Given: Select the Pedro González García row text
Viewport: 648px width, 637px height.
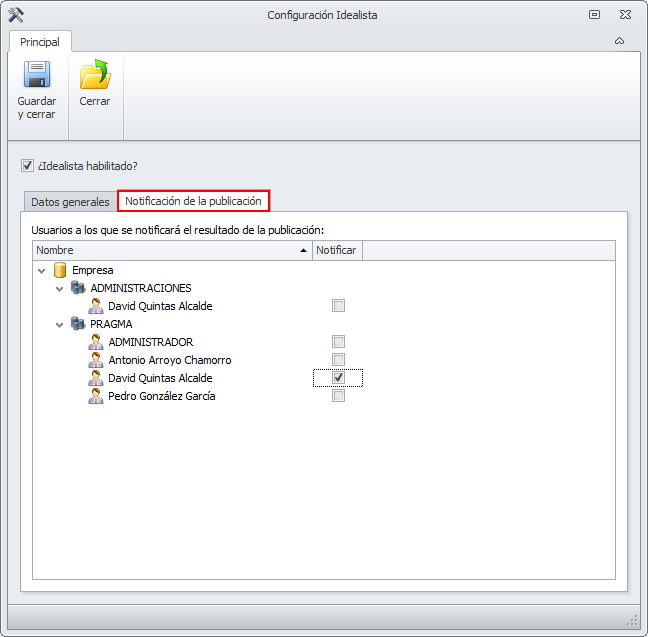Looking at the screenshot, I should click(162, 396).
